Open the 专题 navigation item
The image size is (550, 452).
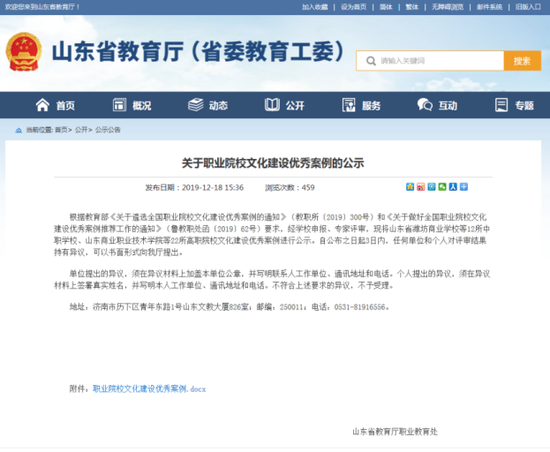514,105
